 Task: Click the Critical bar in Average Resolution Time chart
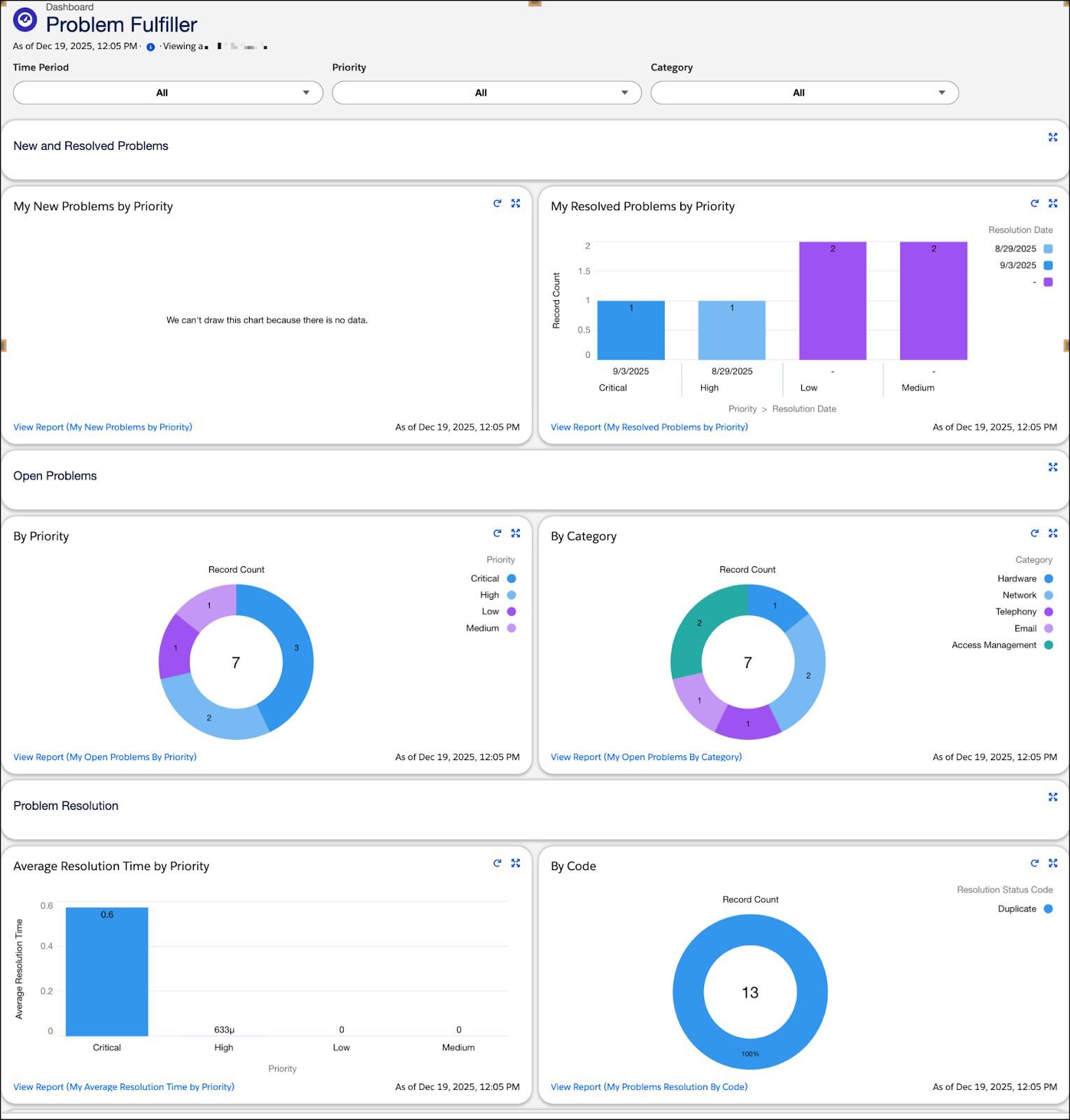pyautogui.click(x=107, y=972)
